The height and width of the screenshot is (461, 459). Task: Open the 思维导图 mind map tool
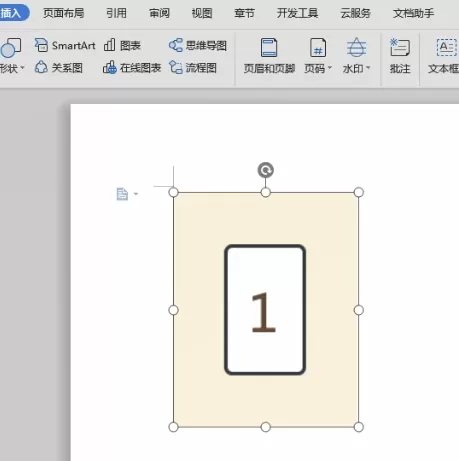click(198, 45)
